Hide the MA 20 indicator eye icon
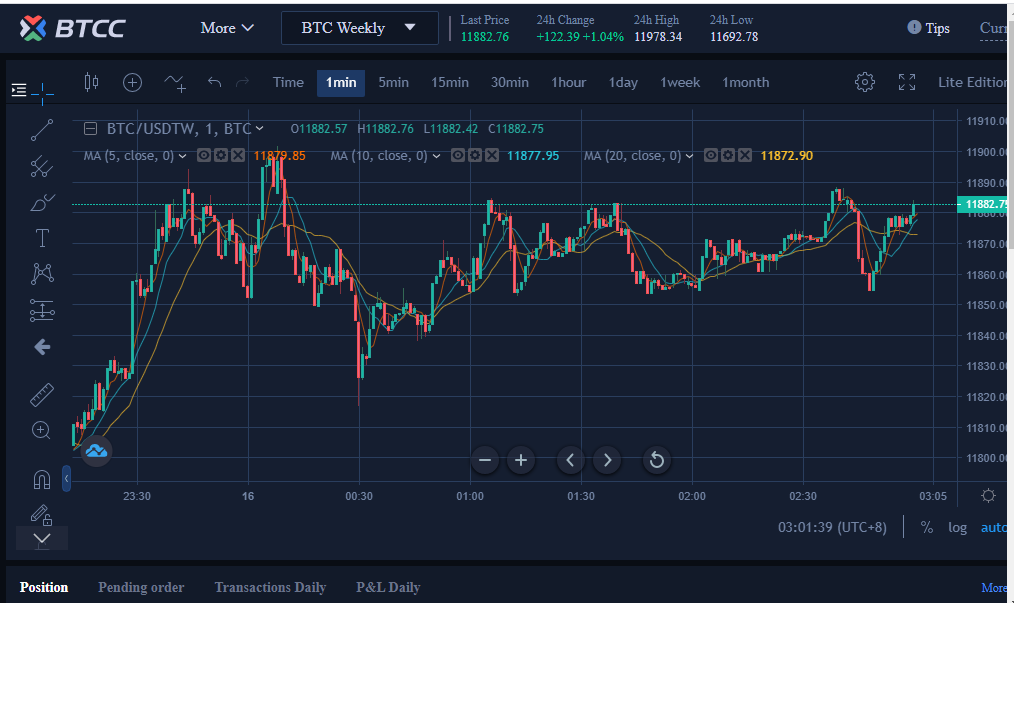The width and height of the screenshot is (1024, 706). (711, 155)
